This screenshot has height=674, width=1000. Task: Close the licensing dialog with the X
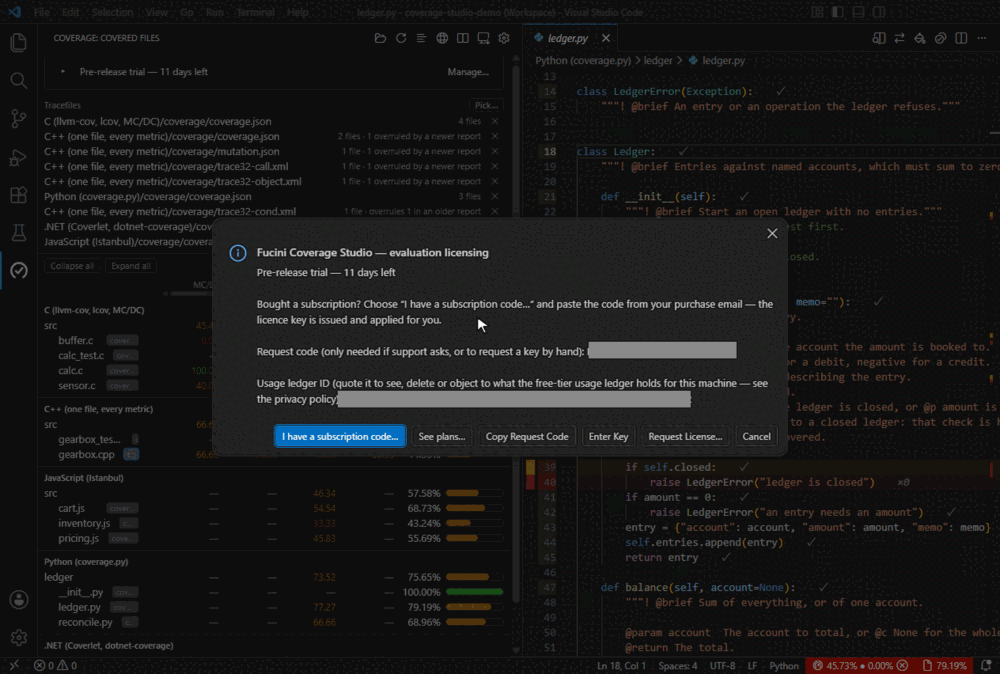772,233
